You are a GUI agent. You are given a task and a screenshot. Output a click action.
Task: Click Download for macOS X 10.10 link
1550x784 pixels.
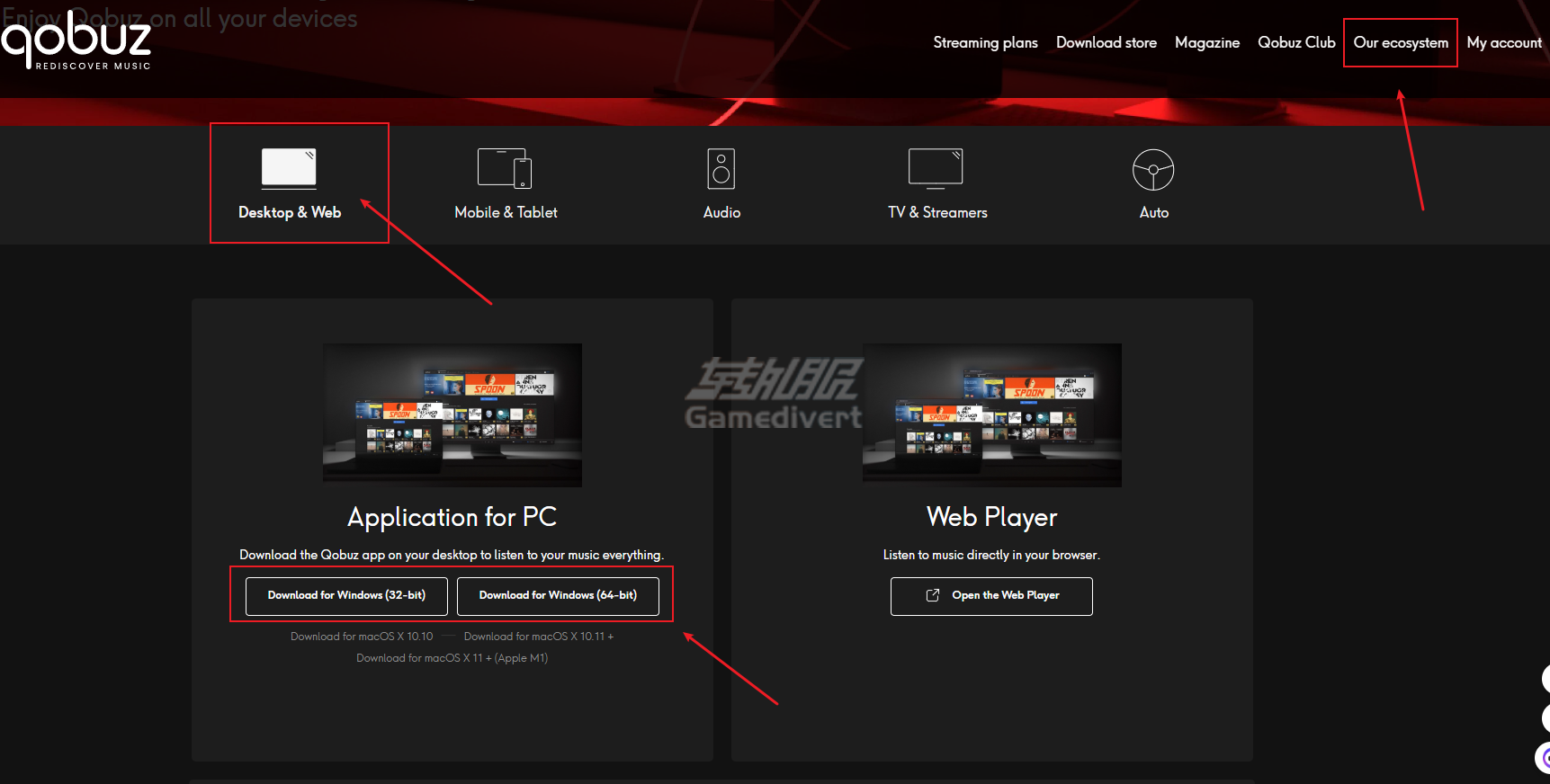[362, 637]
